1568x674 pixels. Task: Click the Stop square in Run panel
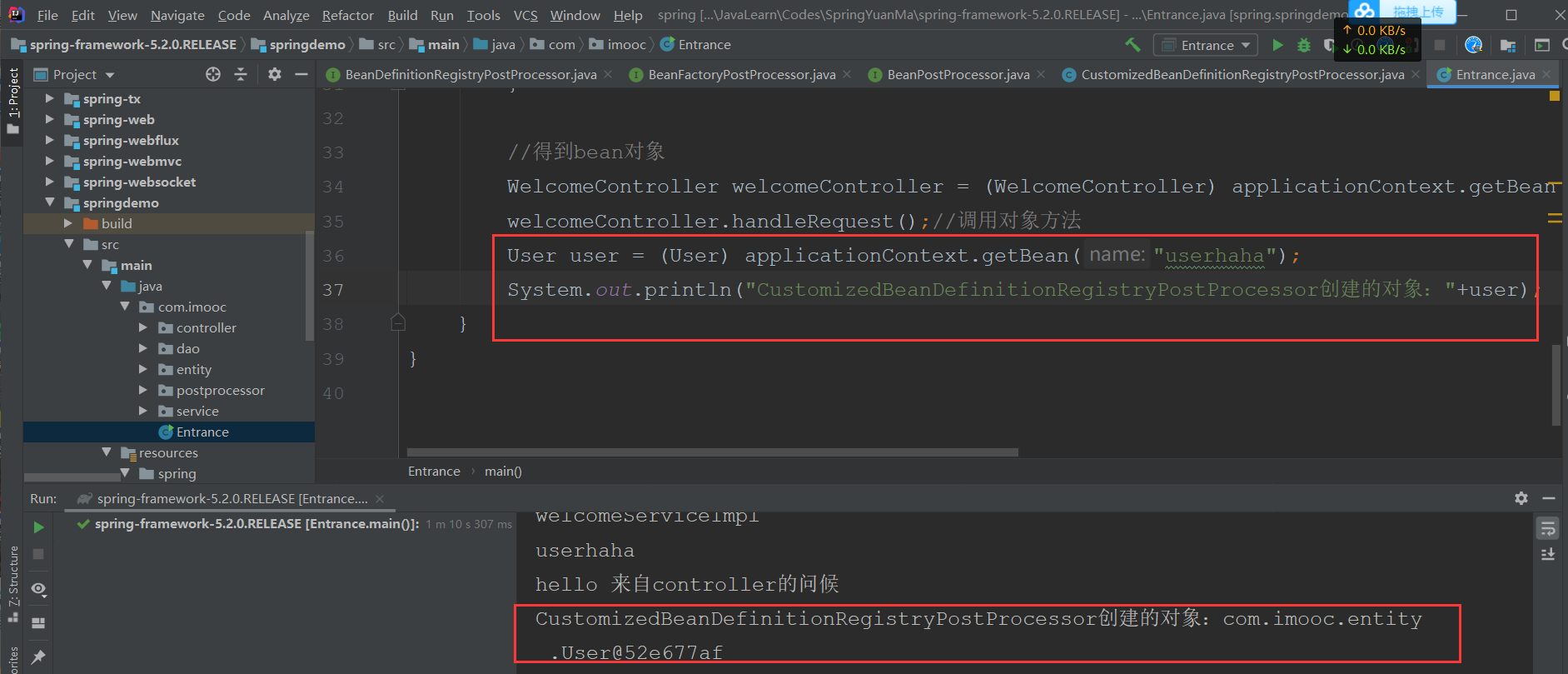pyautogui.click(x=38, y=554)
